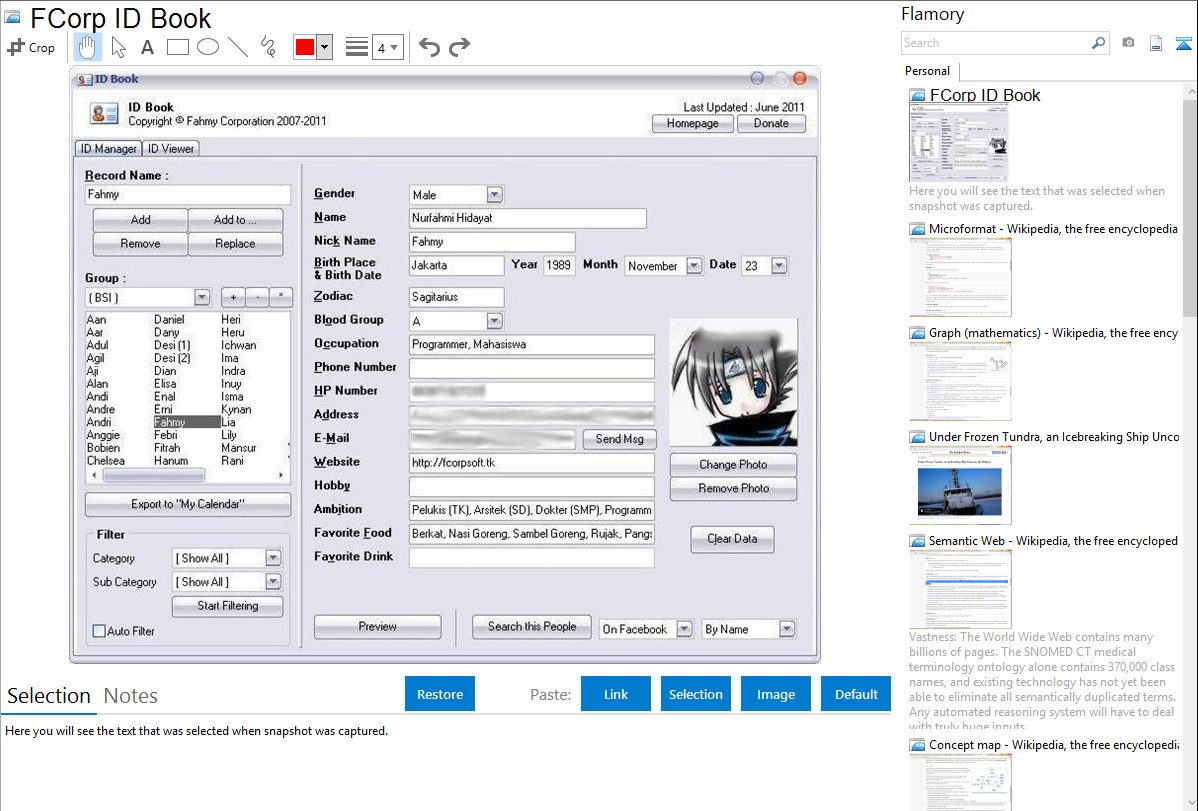Activate the hand pan tool

[88, 47]
